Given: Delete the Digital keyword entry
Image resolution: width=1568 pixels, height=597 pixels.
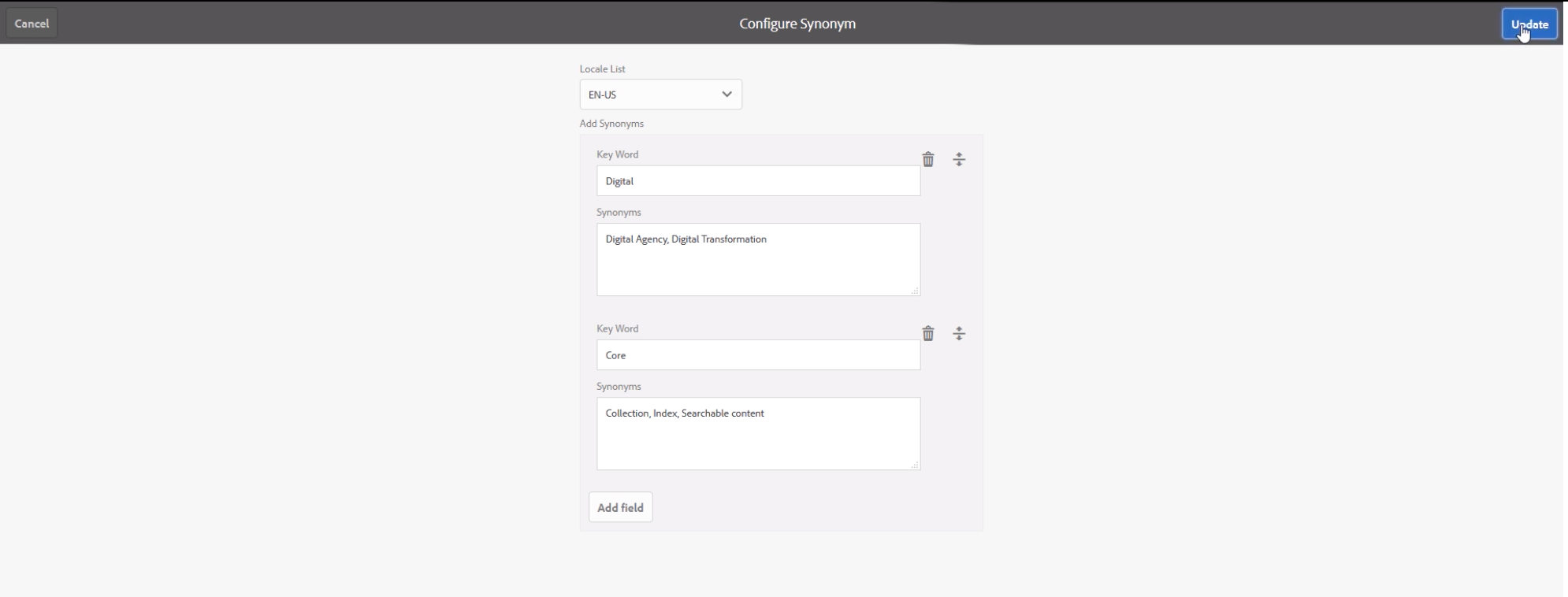Looking at the screenshot, I should pos(928,160).
